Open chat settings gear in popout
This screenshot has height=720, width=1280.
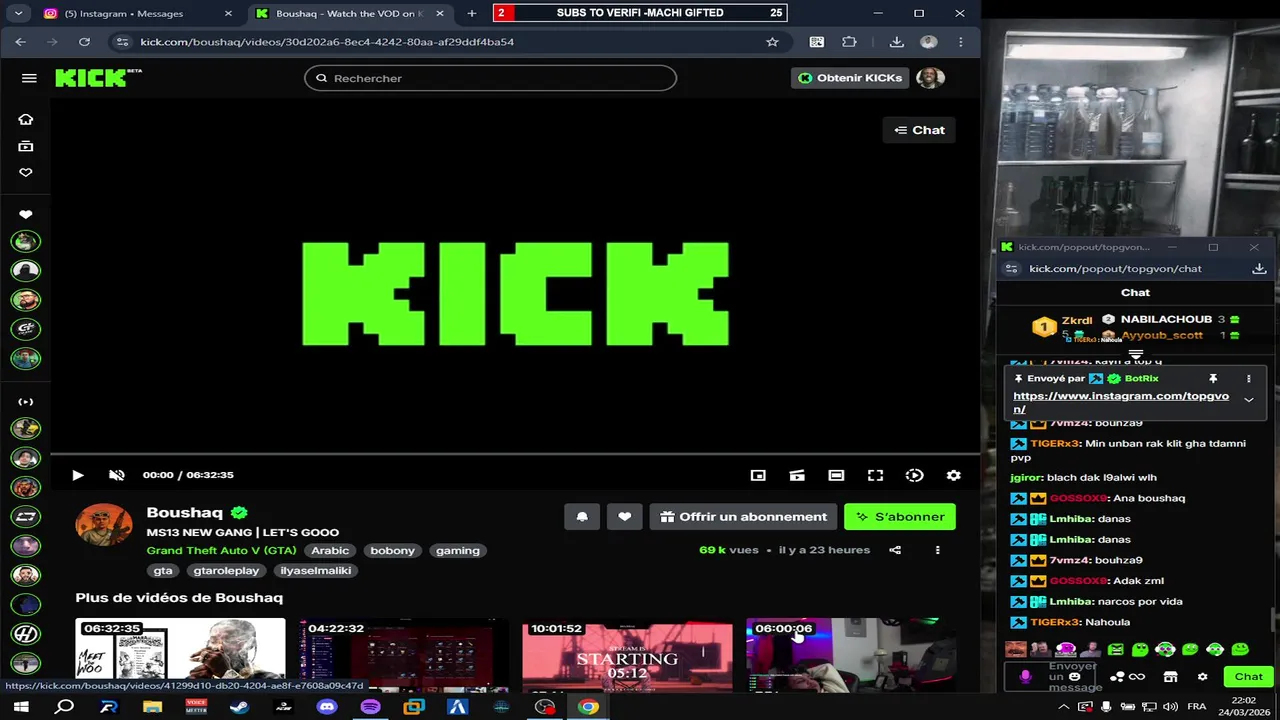(x=1202, y=677)
